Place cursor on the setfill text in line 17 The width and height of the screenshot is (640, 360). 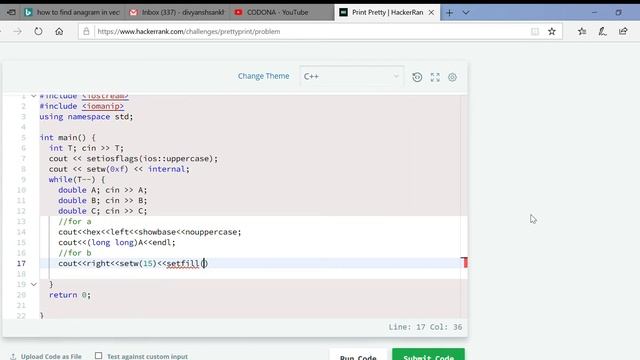(x=182, y=264)
